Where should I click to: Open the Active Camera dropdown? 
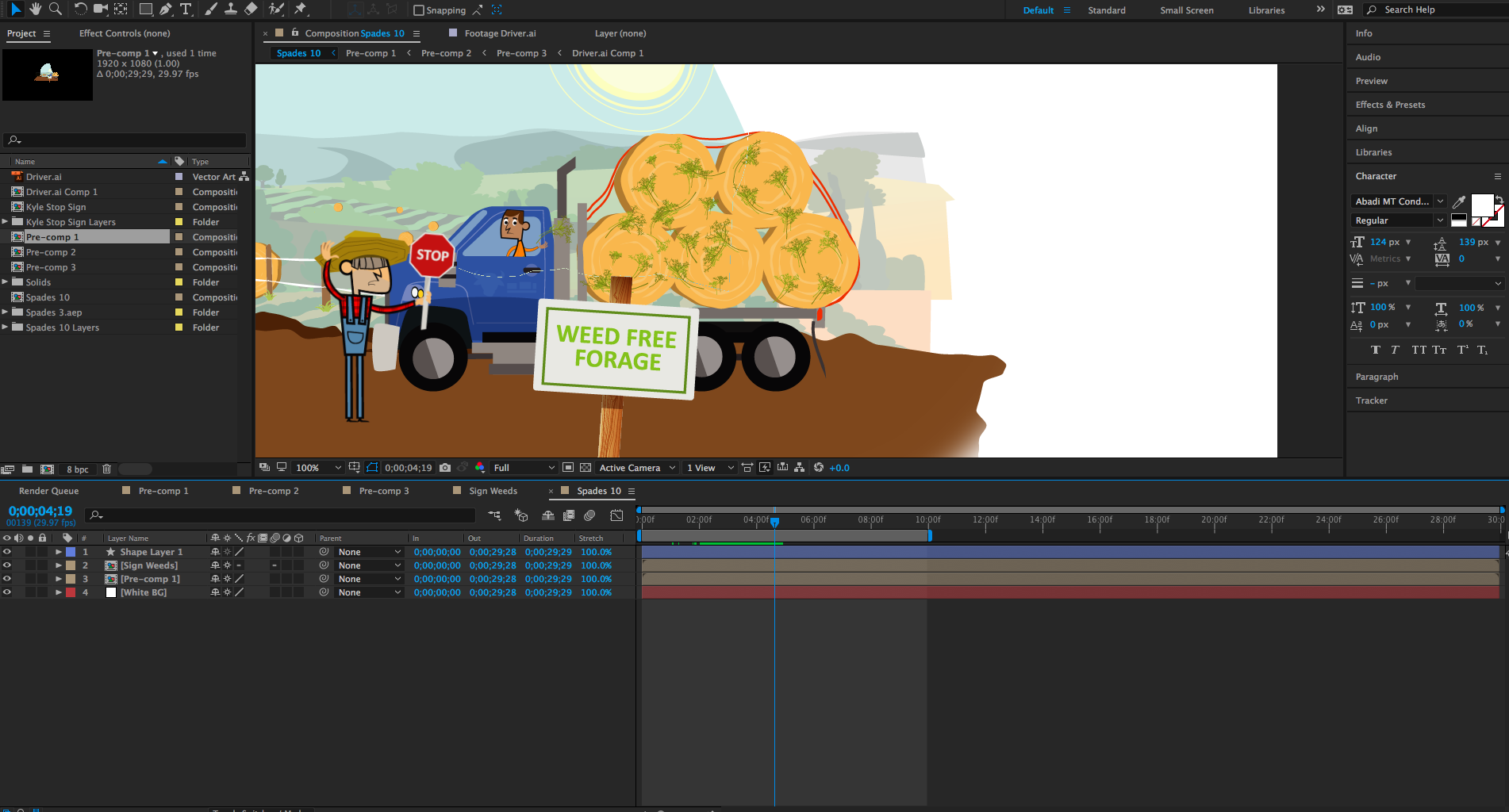click(637, 468)
